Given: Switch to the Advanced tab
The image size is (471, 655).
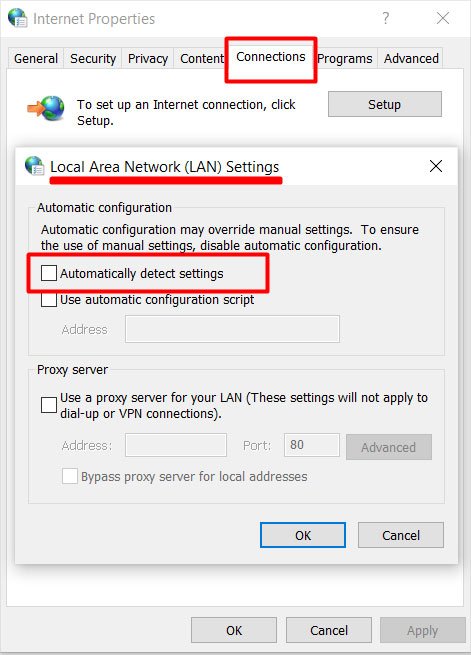Looking at the screenshot, I should click(411, 58).
